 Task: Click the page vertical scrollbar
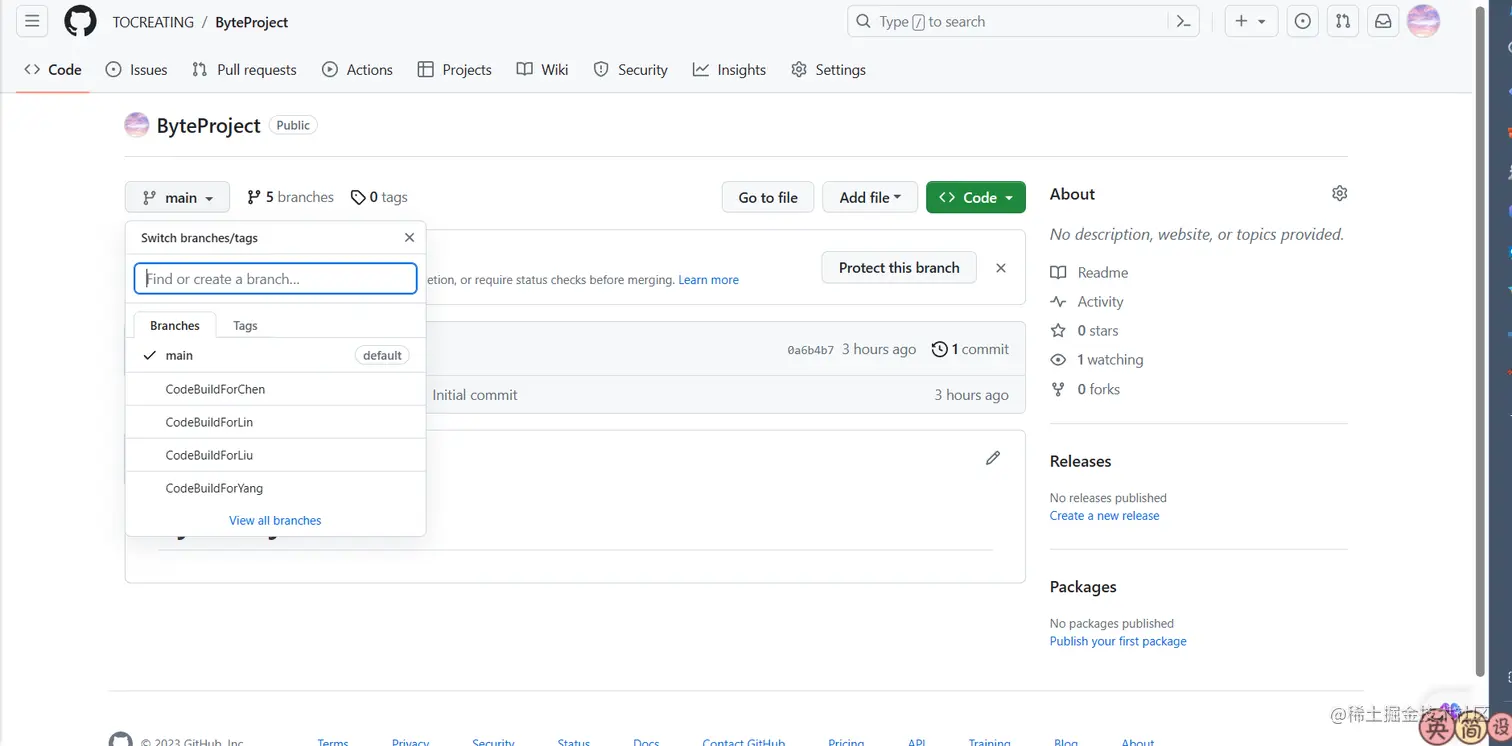click(1480, 340)
